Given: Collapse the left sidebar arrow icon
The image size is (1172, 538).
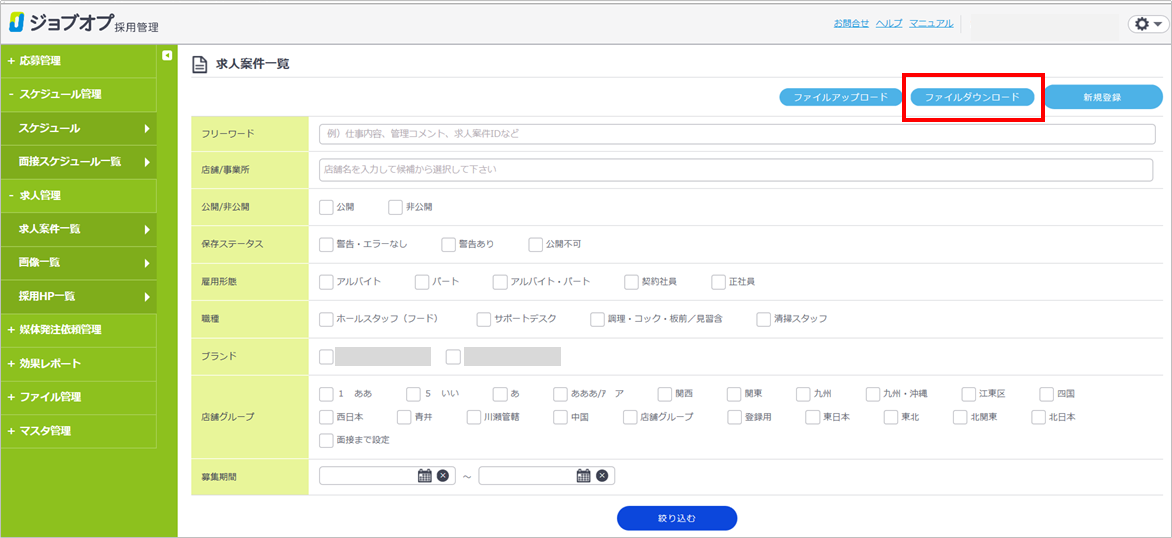Looking at the screenshot, I should pyautogui.click(x=167, y=55).
